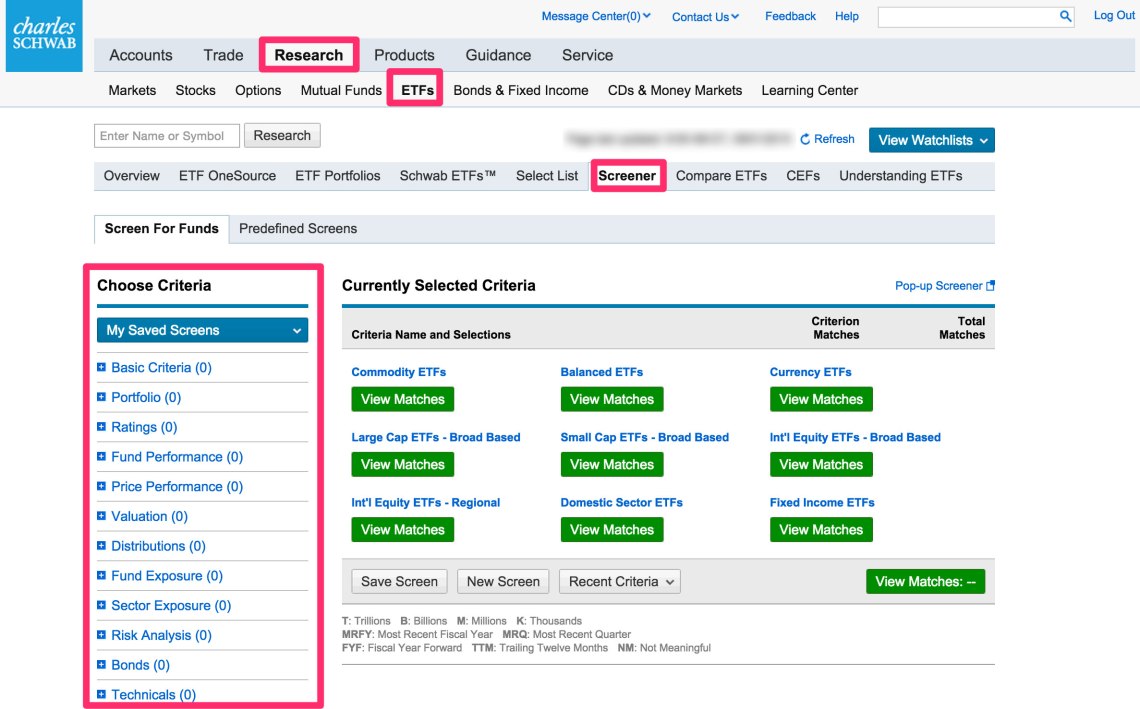The width and height of the screenshot is (1140, 709).
Task: View matches for Currency ETFs
Action: click(x=822, y=399)
